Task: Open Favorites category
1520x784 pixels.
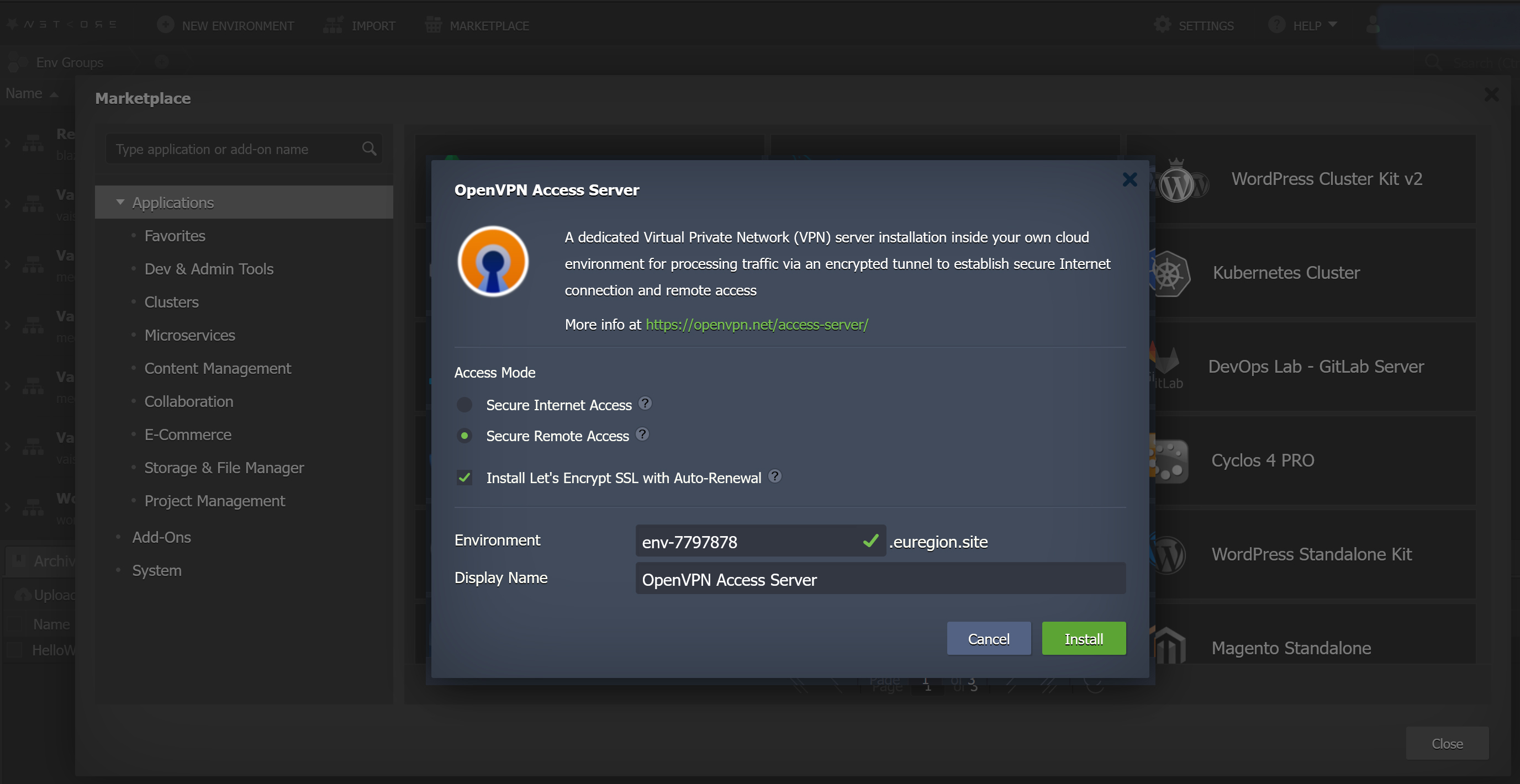Action: pyautogui.click(x=175, y=236)
